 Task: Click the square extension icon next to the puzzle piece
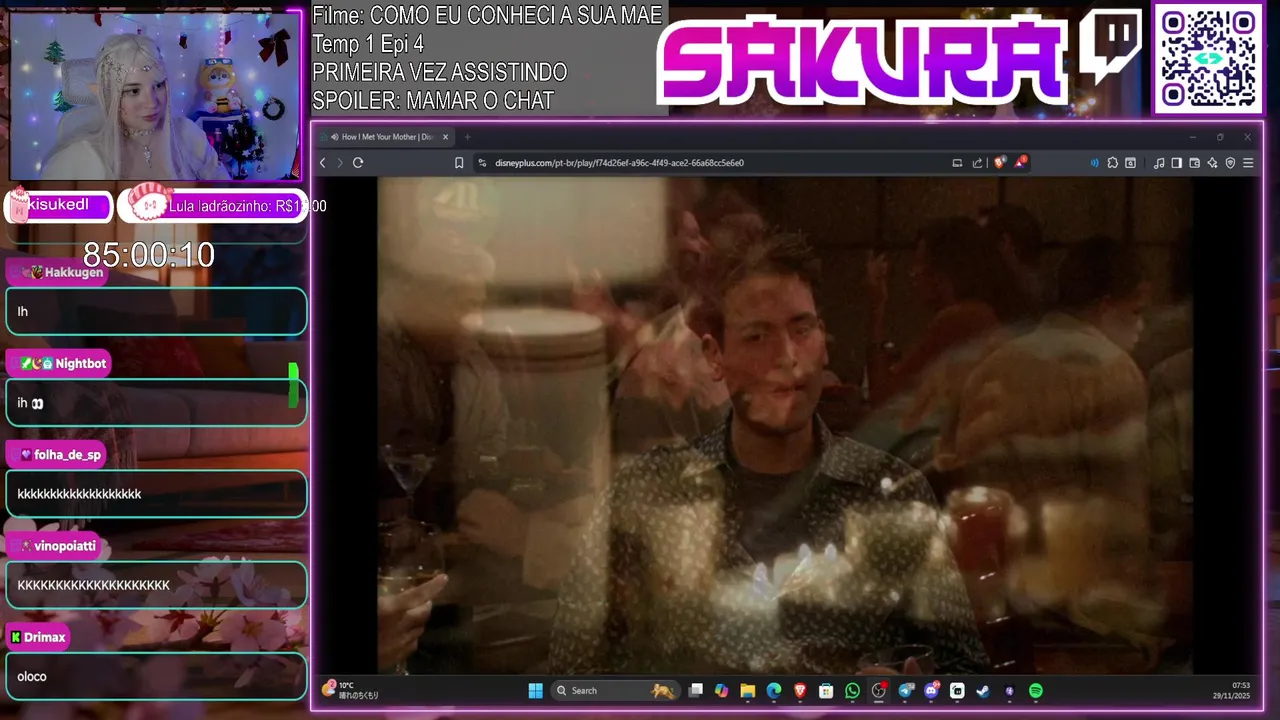point(1130,163)
